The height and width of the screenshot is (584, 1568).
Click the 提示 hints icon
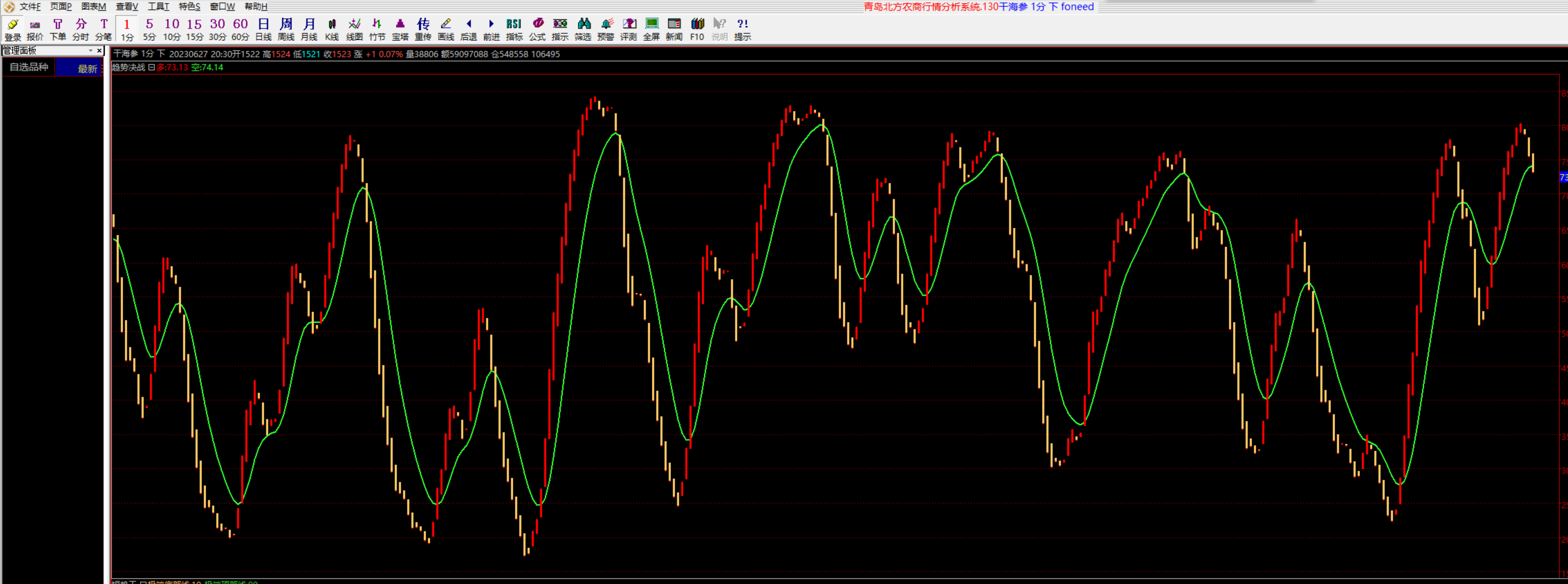[x=742, y=29]
